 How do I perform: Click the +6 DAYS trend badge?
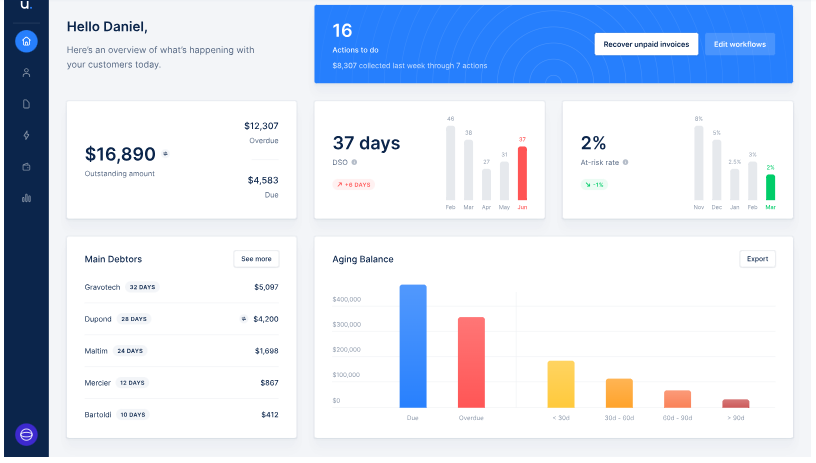pos(353,185)
